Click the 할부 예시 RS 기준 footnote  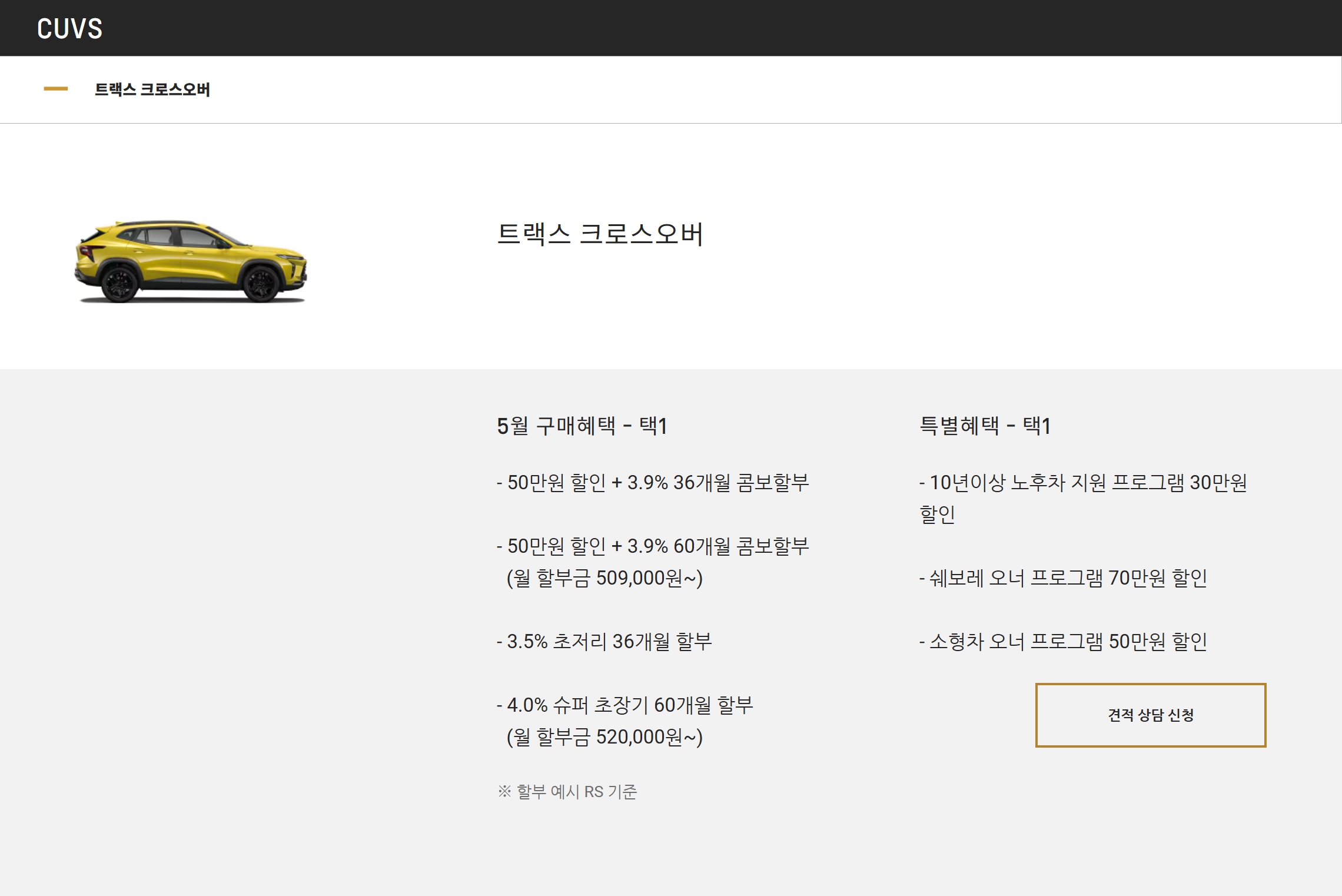[567, 792]
